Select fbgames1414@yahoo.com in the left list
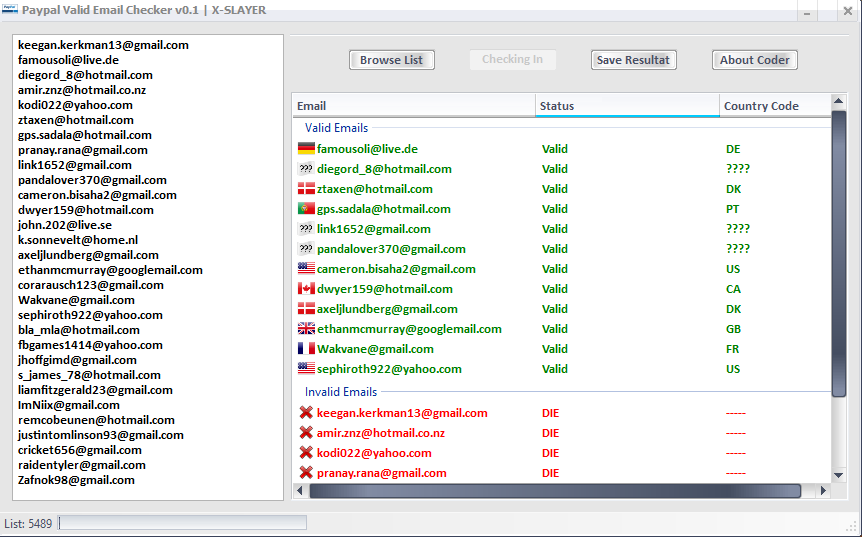The image size is (862, 537). [x=90, y=345]
